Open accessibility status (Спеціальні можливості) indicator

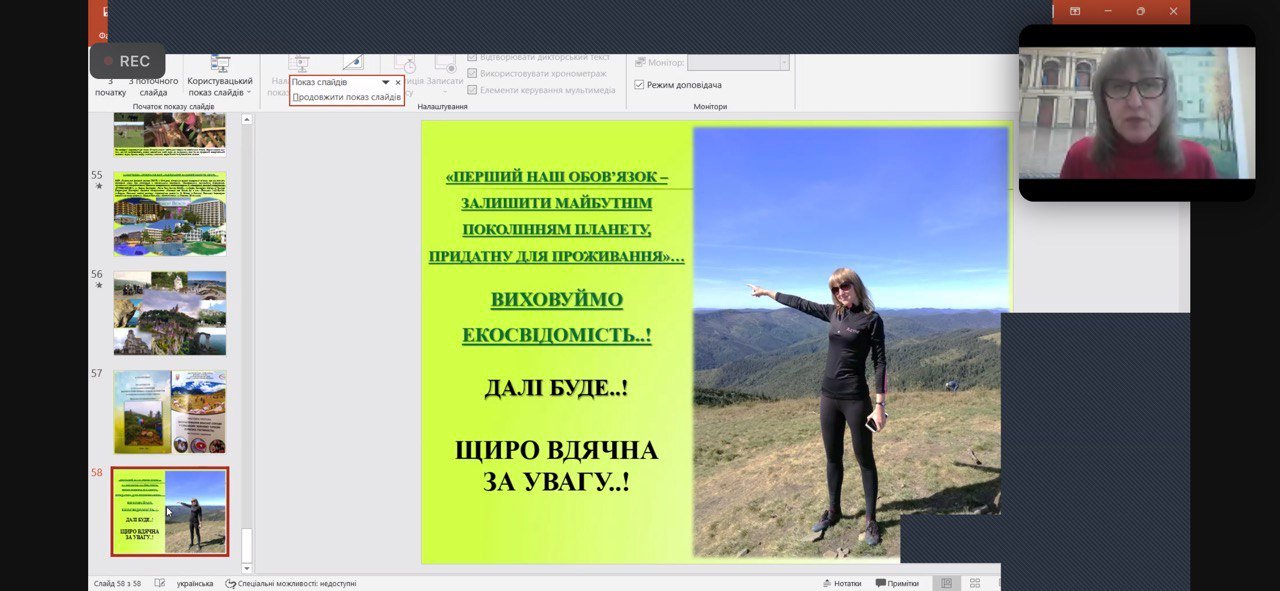(x=291, y=583)
